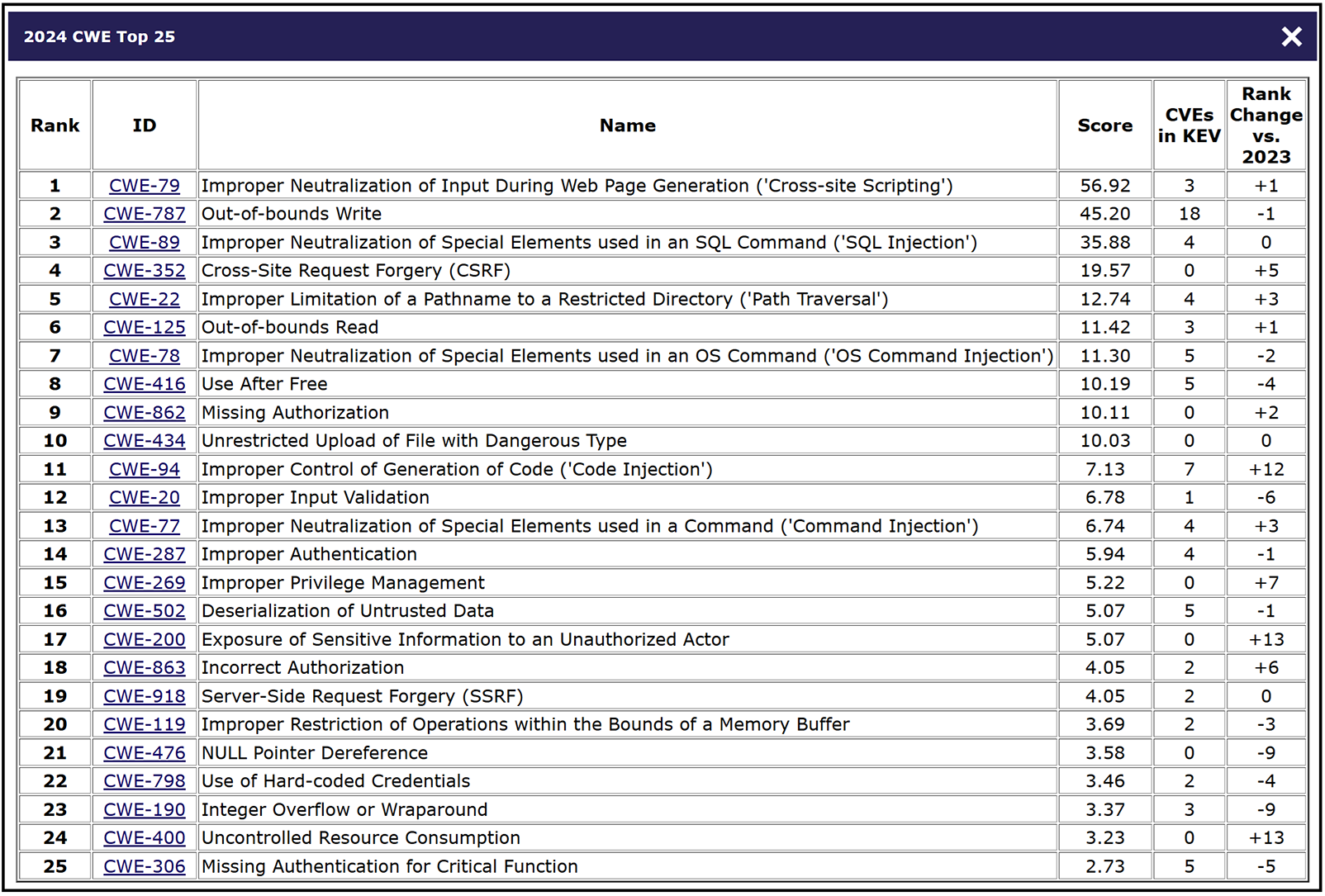The image size is (1325, 896).
Task: Open the CWE-287 Improper Authentication link
Action: click(x=145, y=554)
